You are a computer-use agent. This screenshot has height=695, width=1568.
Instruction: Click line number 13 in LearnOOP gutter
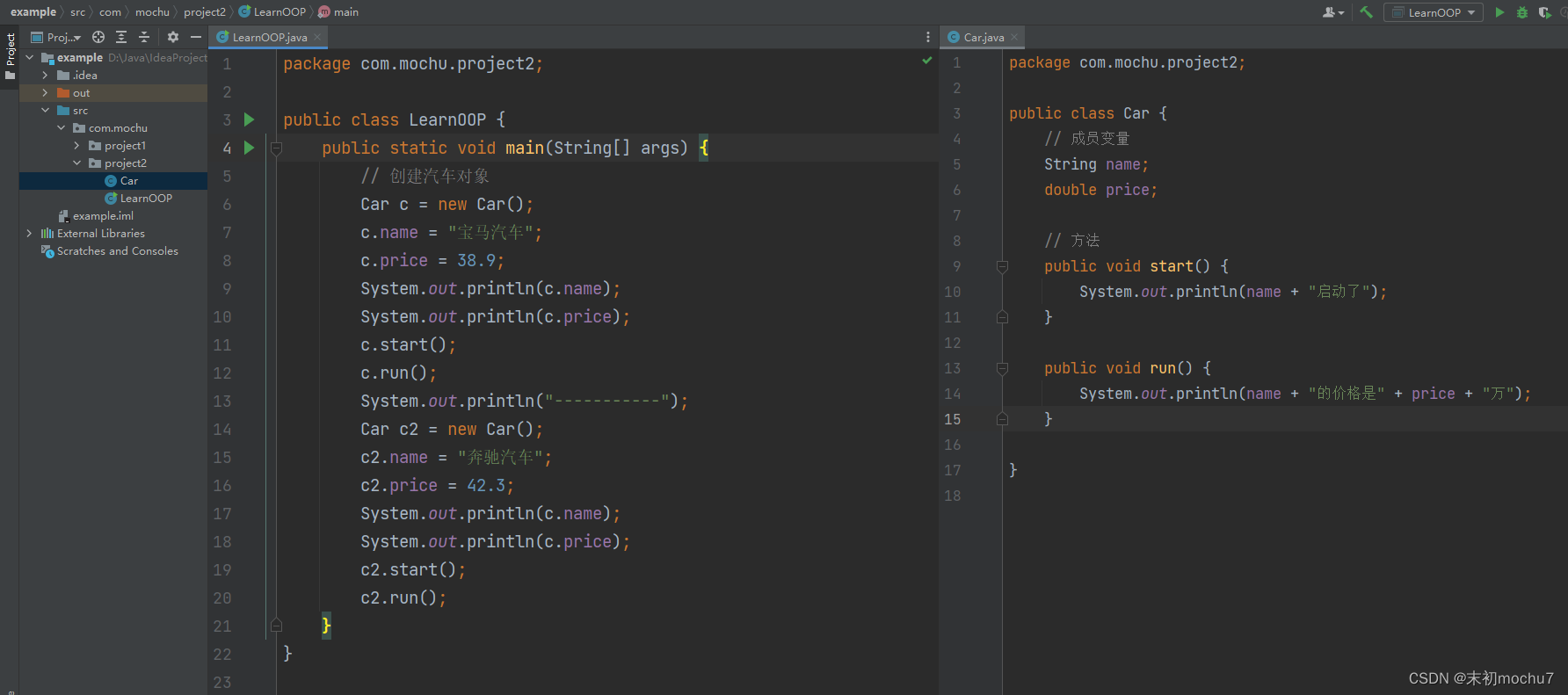click(x=221, y=402)
